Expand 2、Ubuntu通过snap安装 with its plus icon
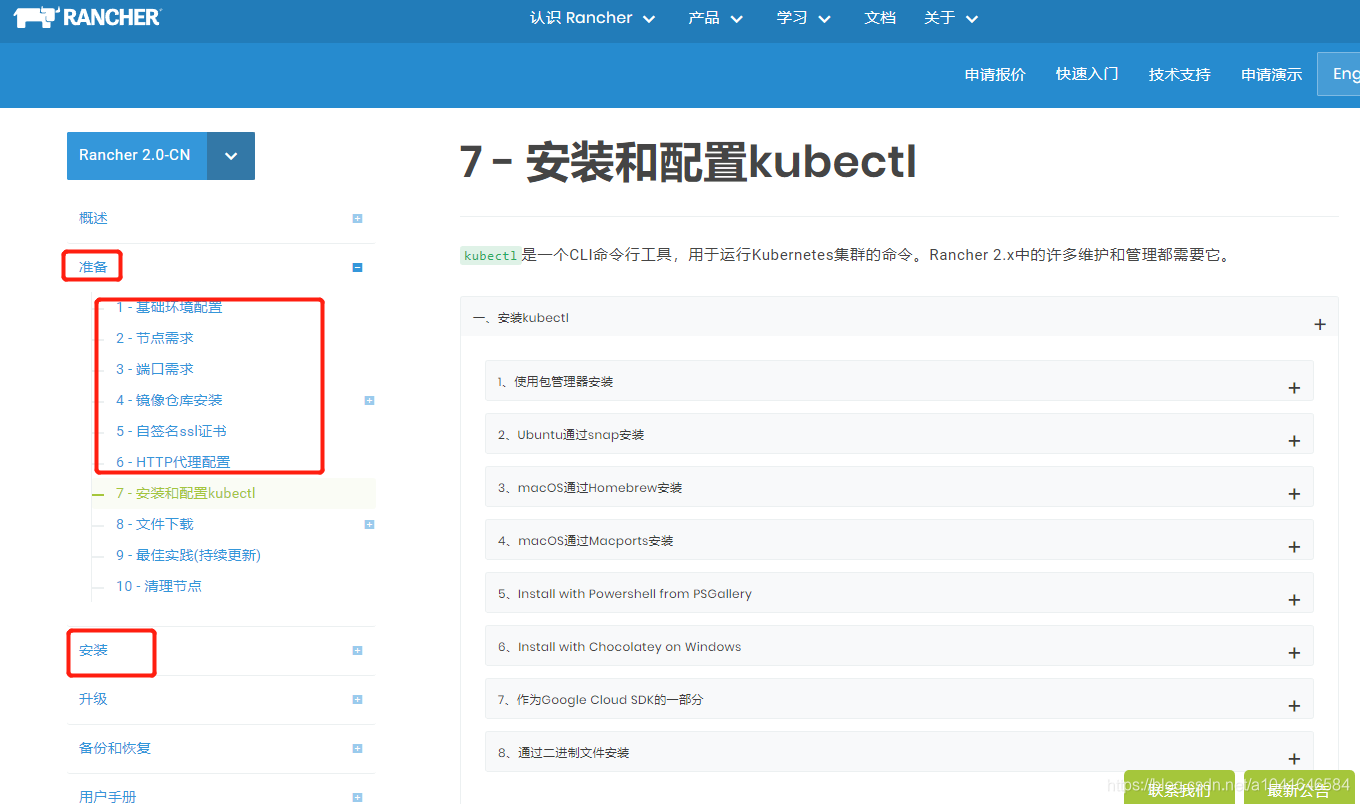Screen dimensions: 1360x804 tap(1294, 441)
